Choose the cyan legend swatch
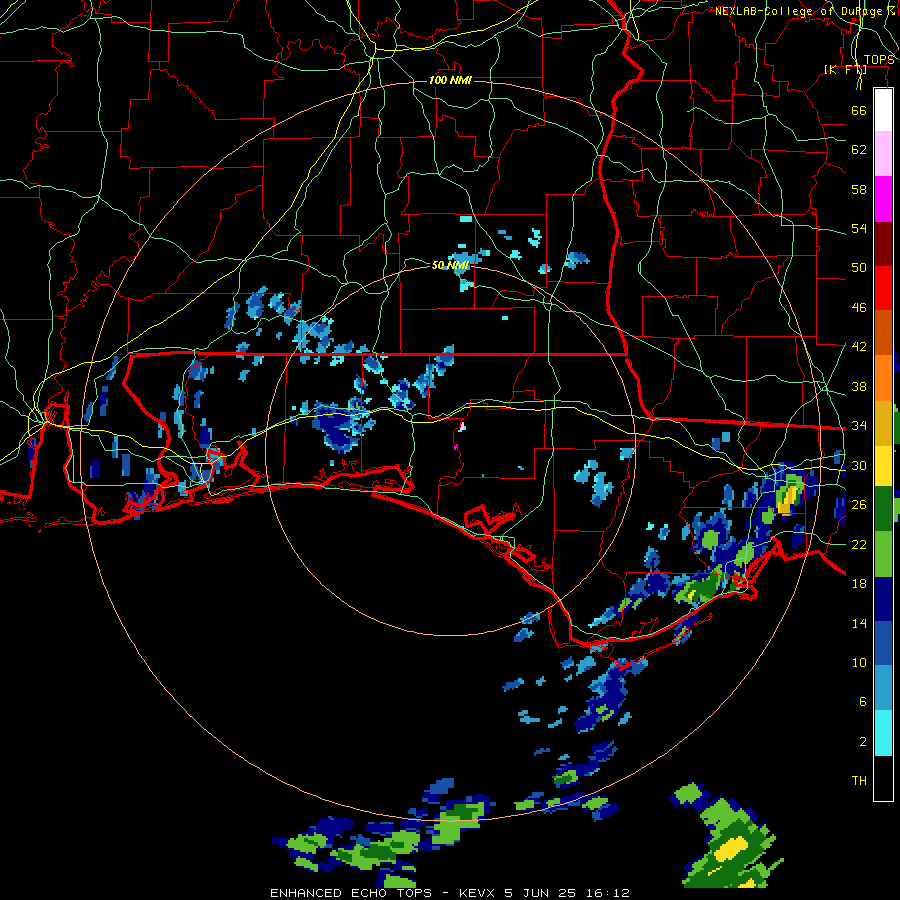Viewport: 900px width, 900px height. 883,734
